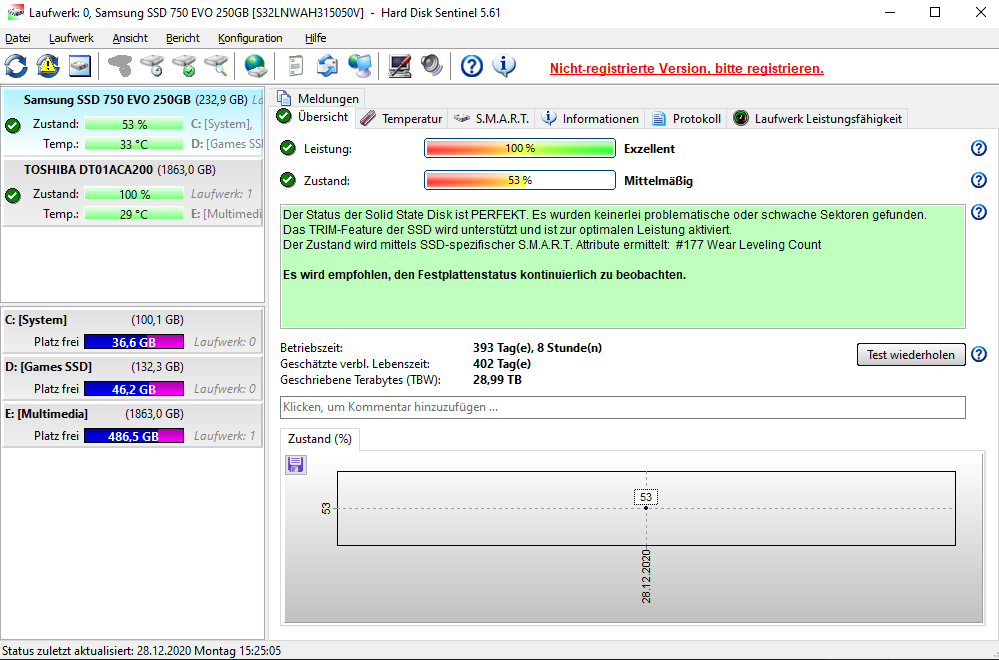Click the status bar update timestamp
This screenshot has height=660, width=999.
coord(141,651)
